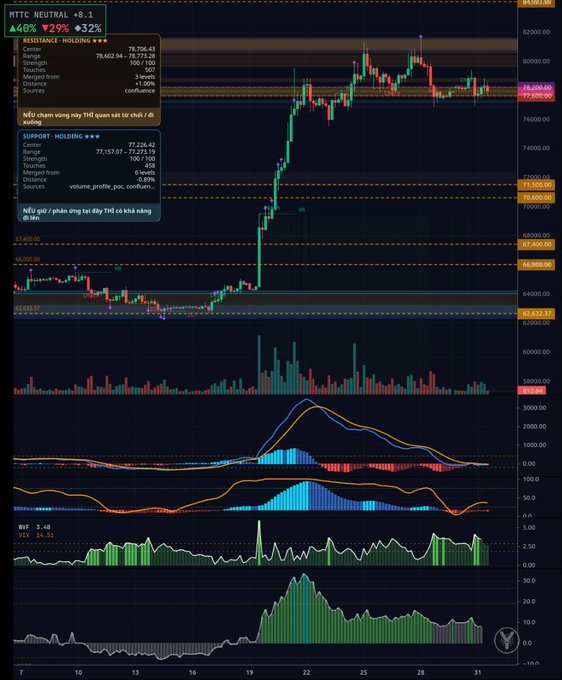
Task: Click the NẾU giữ / phản ứng support note
Action: tap(87, 214)
